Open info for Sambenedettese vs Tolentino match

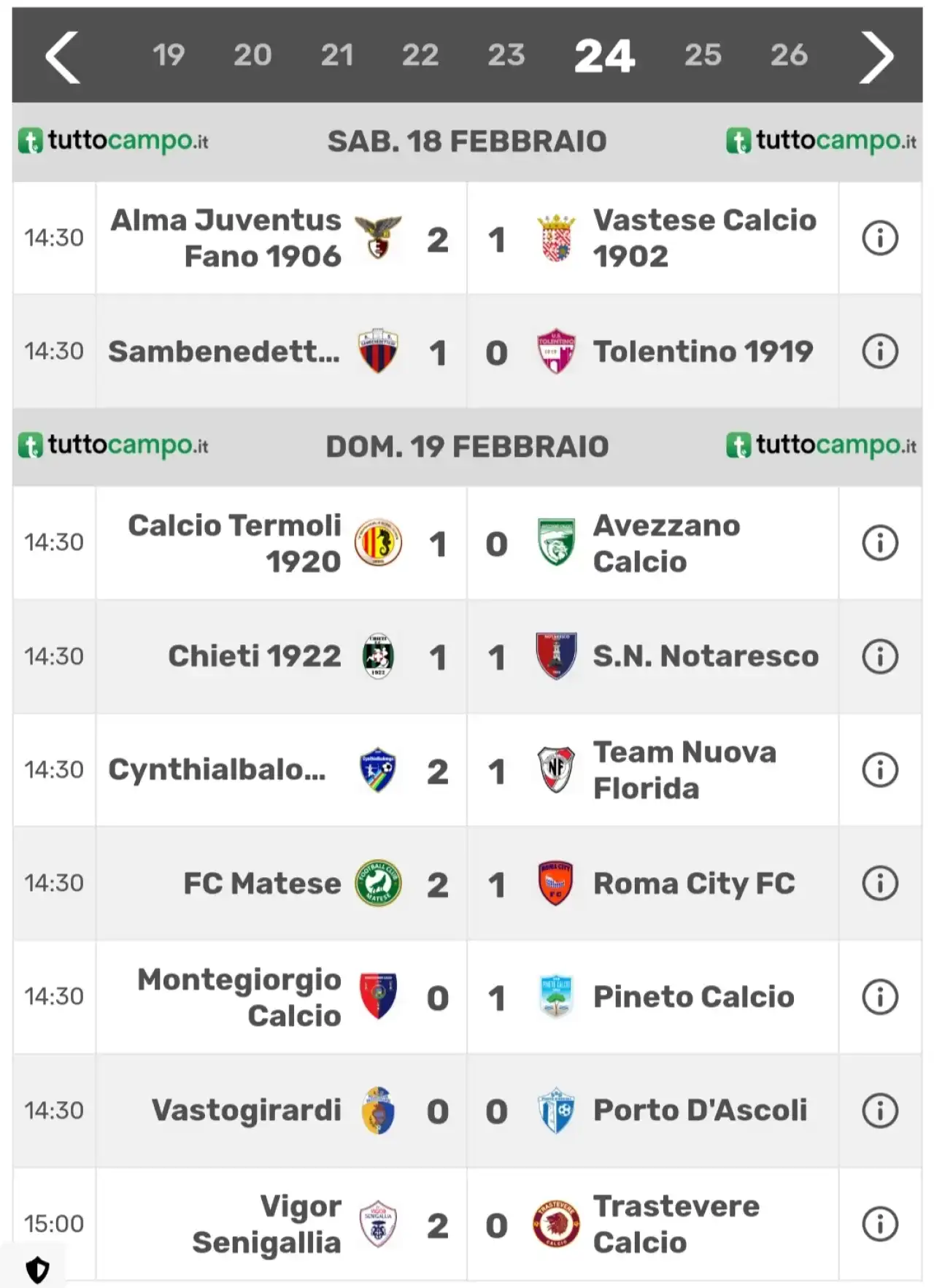pyautogui.click(x=880, y=351)
